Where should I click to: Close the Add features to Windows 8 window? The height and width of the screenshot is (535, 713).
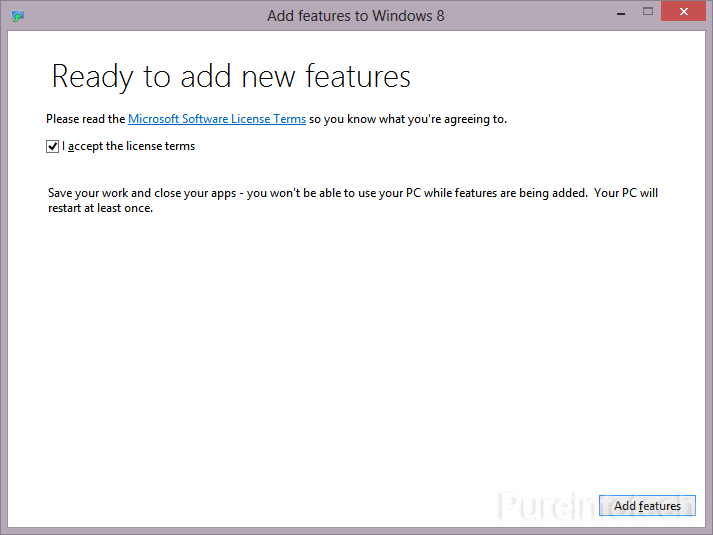(x=683, y=12)
